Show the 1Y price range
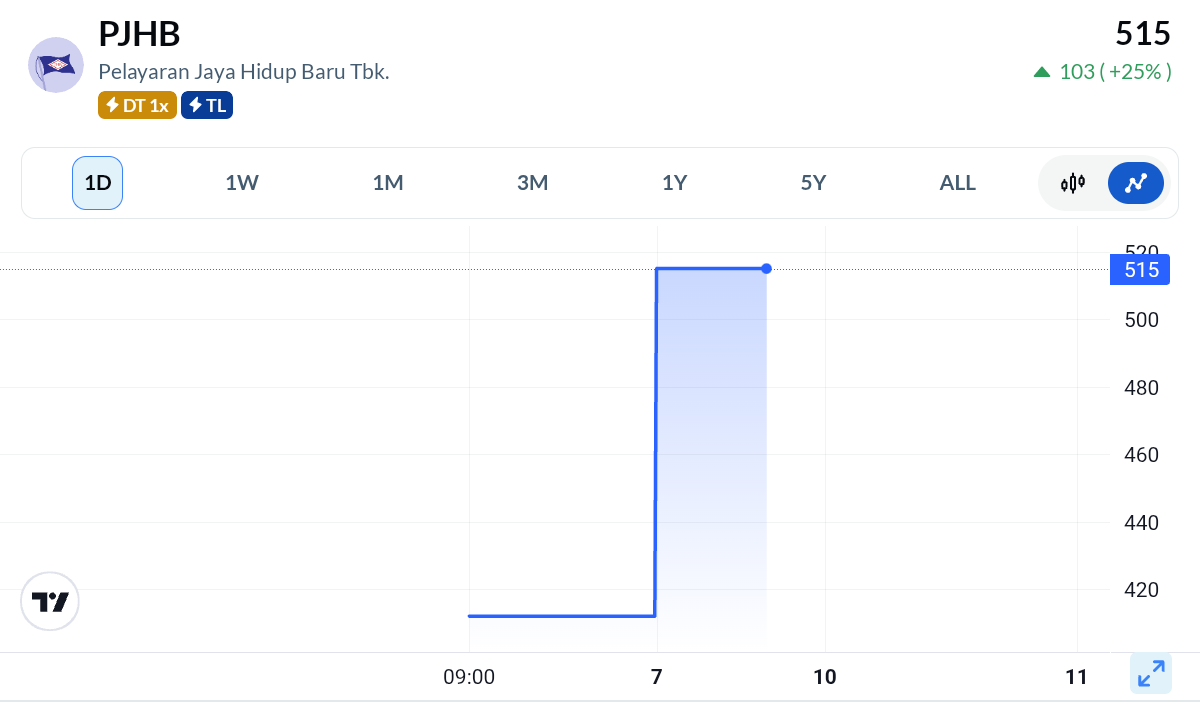The width and height of the screenshot is (1200, 704). pyautogui.click(x=675, y=183)
